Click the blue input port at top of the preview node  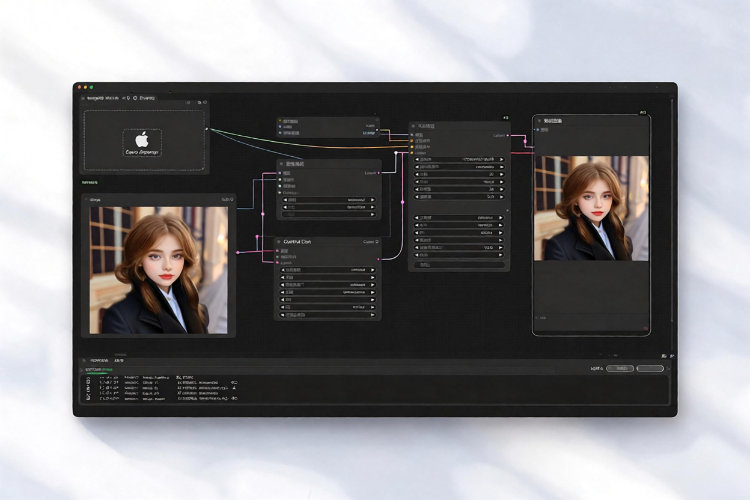pos(538,130)
